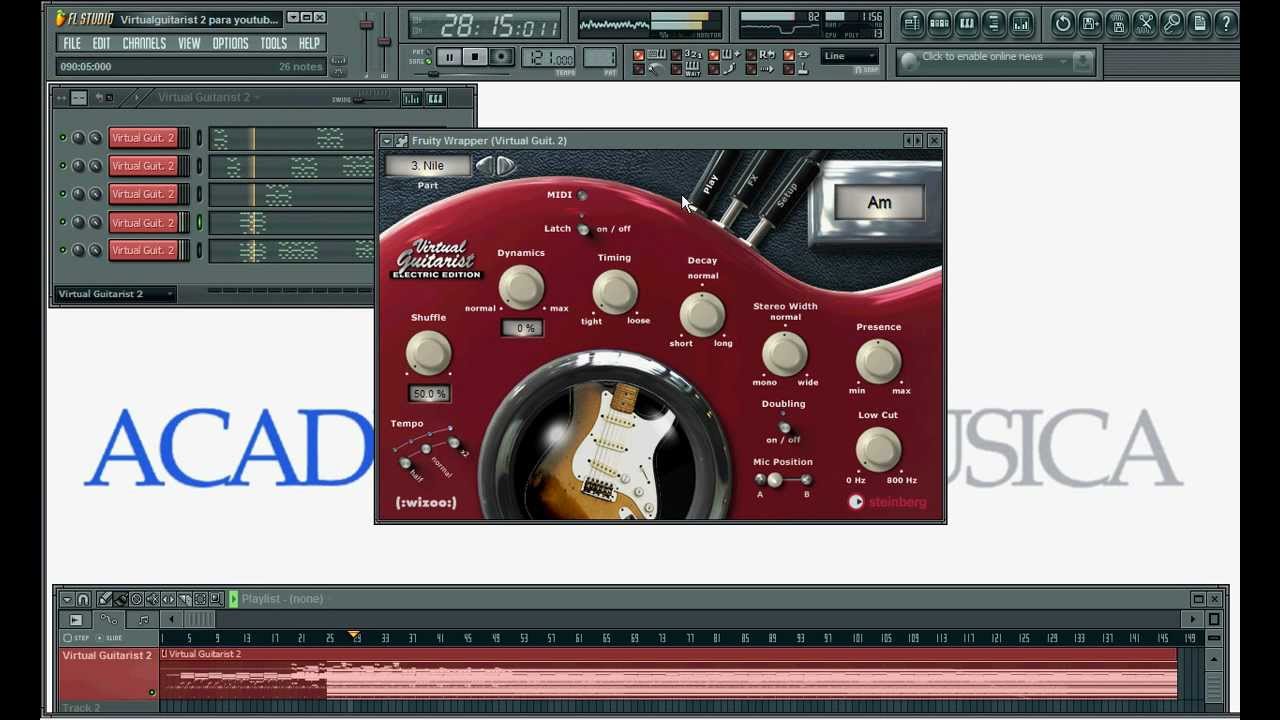Open the Fruity Wrapper options arrow menu
Image resolution: width=1280 pixels, height=720 pixels.
click(x=386, y=141)
